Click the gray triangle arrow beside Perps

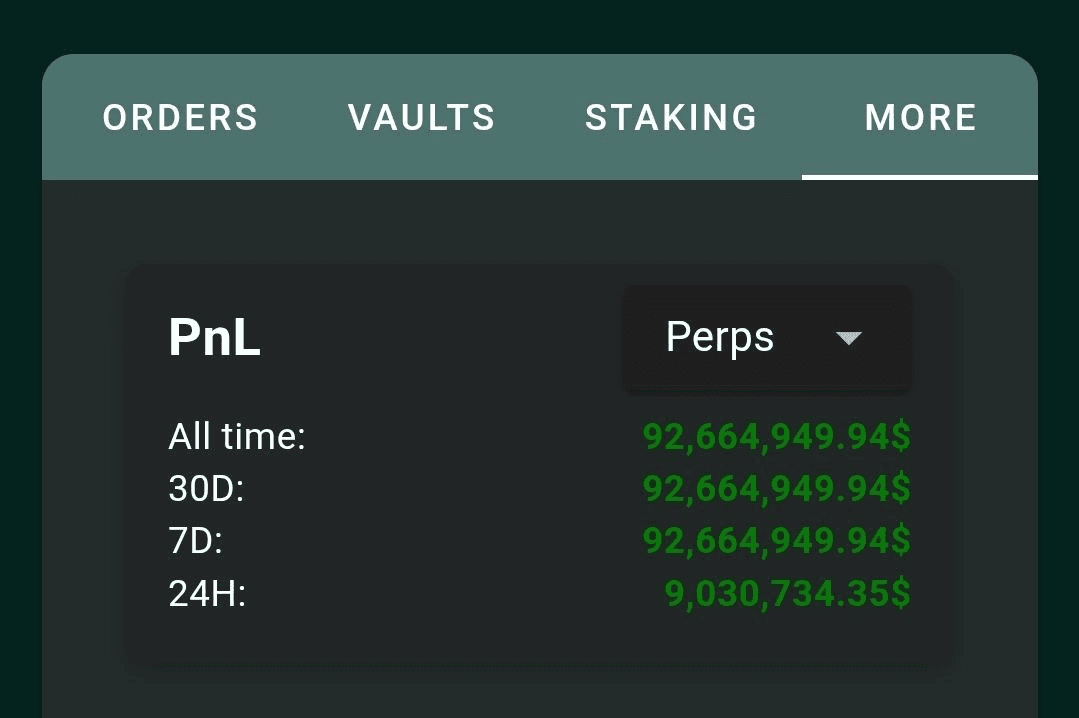click(848, 339)
